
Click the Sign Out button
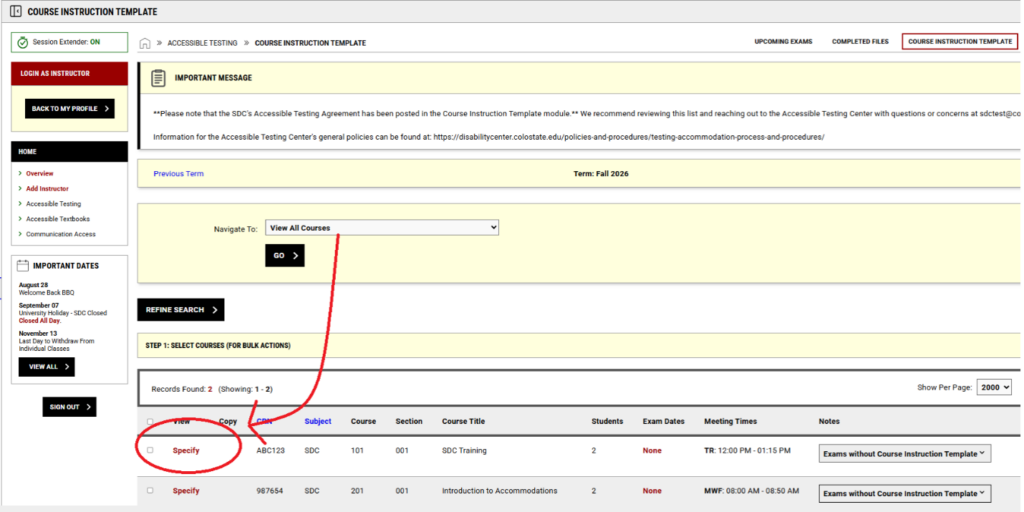[x=69, y=407]
